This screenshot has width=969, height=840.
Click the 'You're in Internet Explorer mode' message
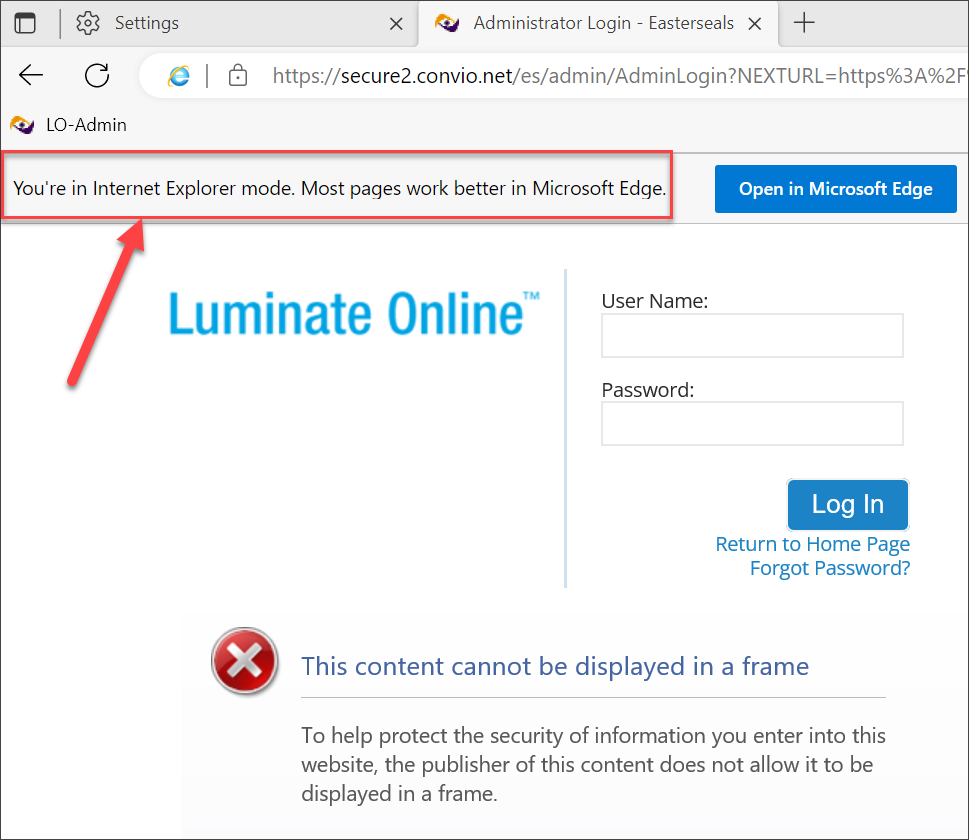point(339,188)
